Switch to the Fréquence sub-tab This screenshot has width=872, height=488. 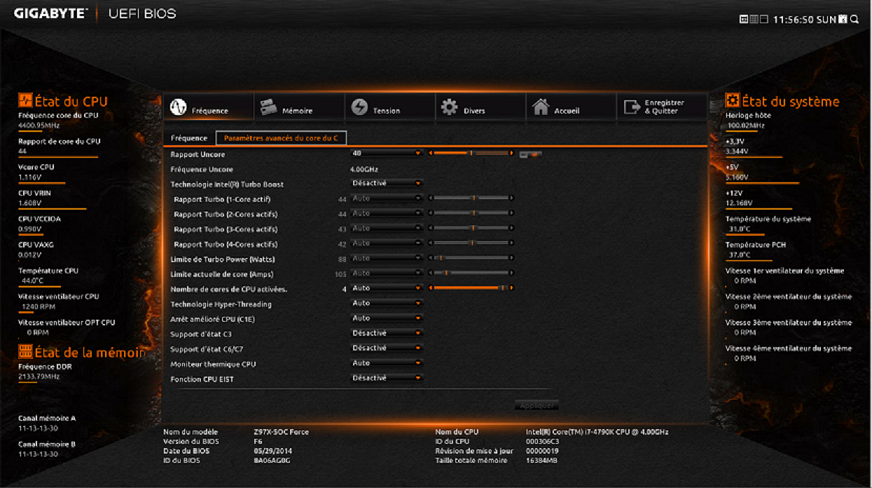click(x=189, y=138)
